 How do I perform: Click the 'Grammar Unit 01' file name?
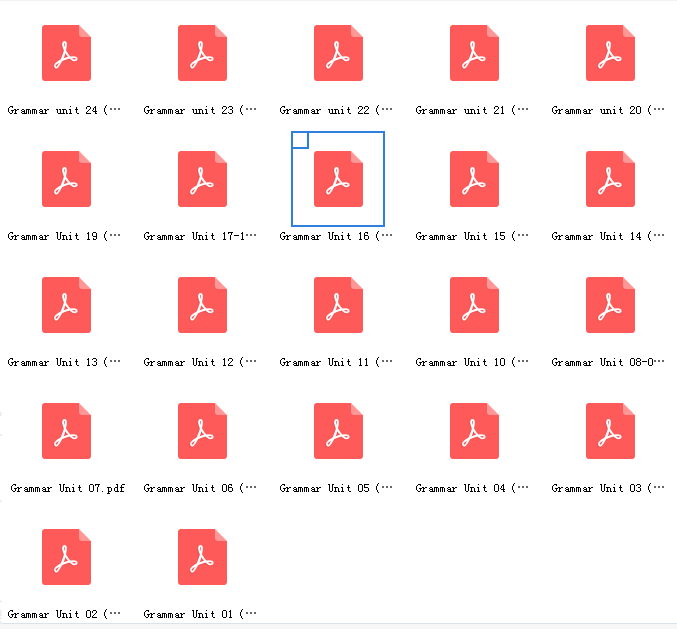coord(200,615)
